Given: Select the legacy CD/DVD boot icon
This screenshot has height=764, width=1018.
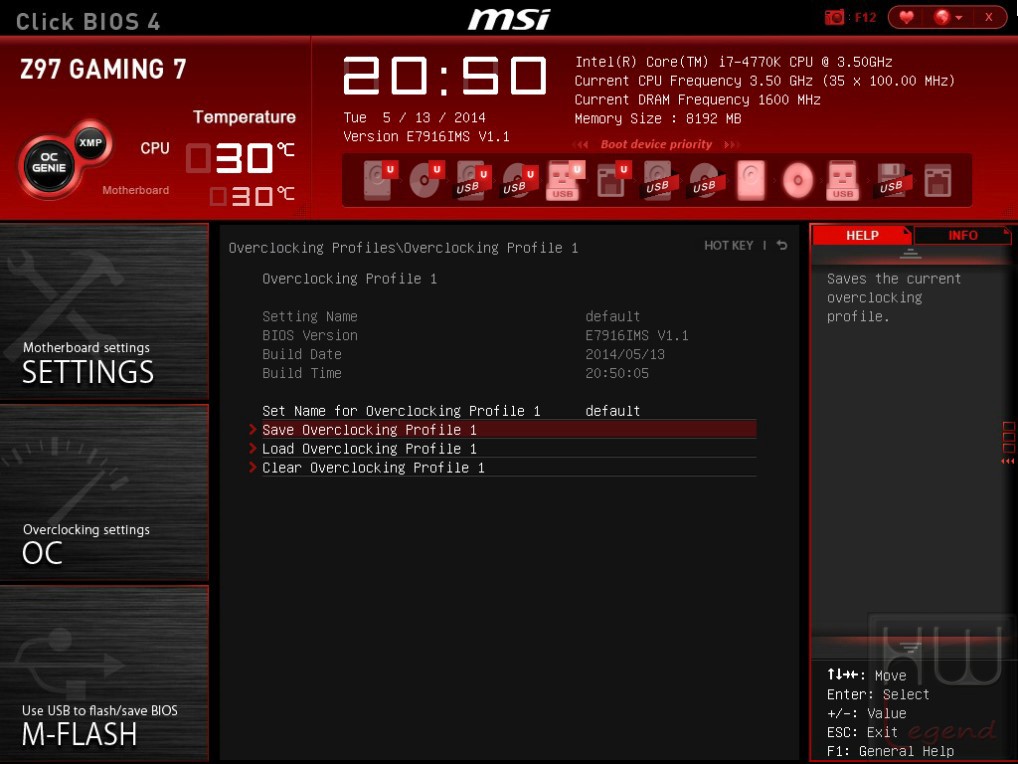Looking at the screenshot, I should tap(798, 180).
